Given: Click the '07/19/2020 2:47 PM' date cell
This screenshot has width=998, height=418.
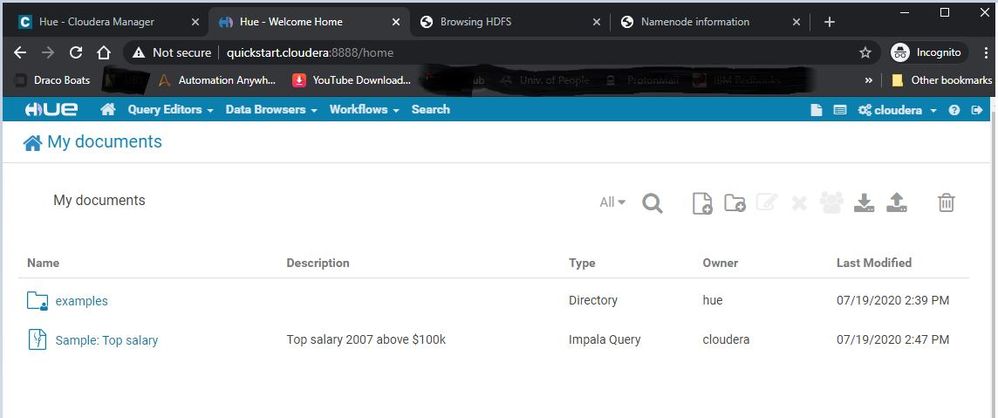Looking at the screenshot, I should click(x=892, y=340).
